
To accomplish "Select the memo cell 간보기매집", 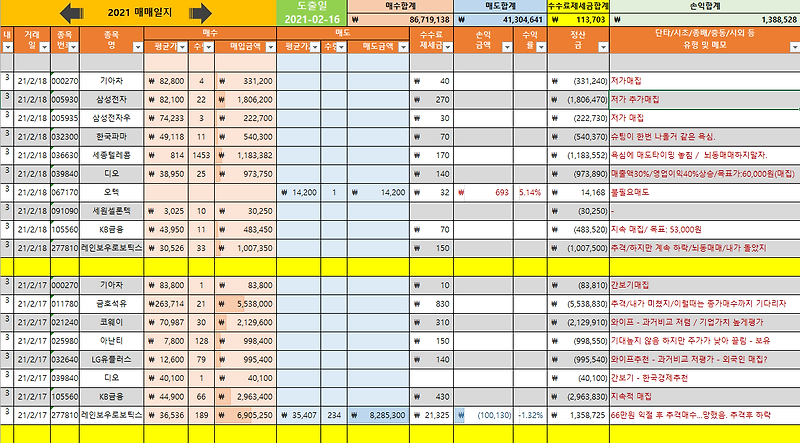I will [x=705, y=285].
